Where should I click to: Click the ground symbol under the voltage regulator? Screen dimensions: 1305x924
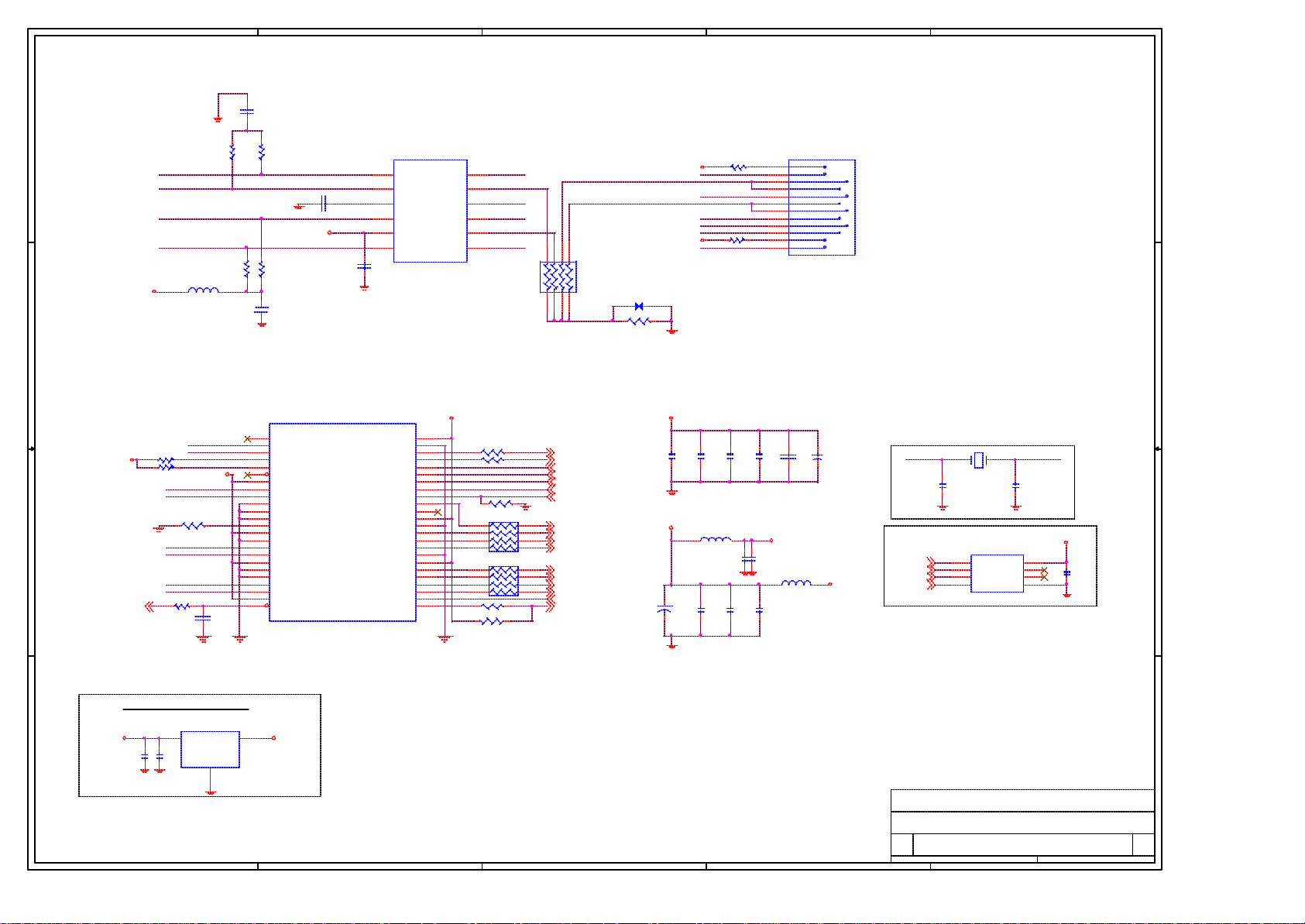[x=211, y=792]
